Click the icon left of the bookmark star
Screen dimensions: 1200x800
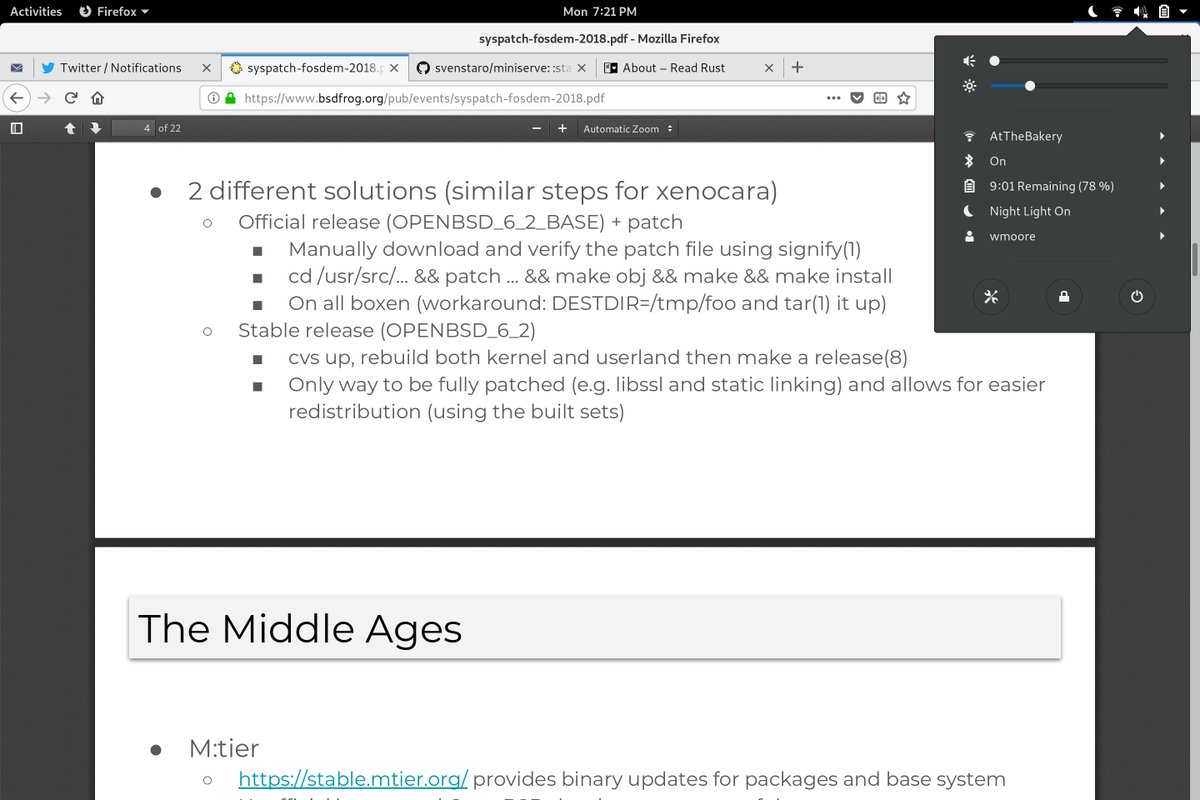880,98
